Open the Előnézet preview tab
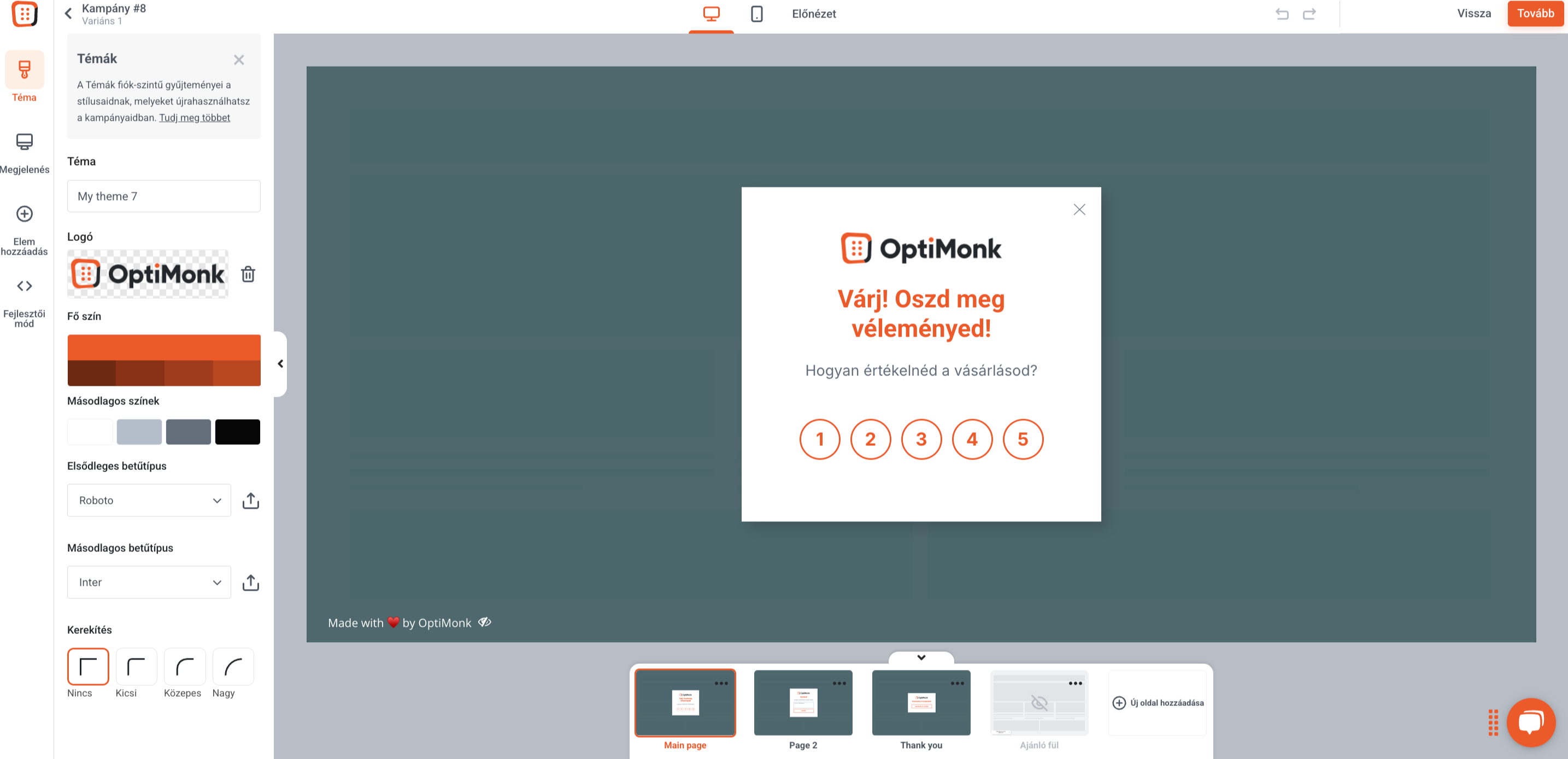The height and width of the screenshot is (759, 1568). point(814,14)
